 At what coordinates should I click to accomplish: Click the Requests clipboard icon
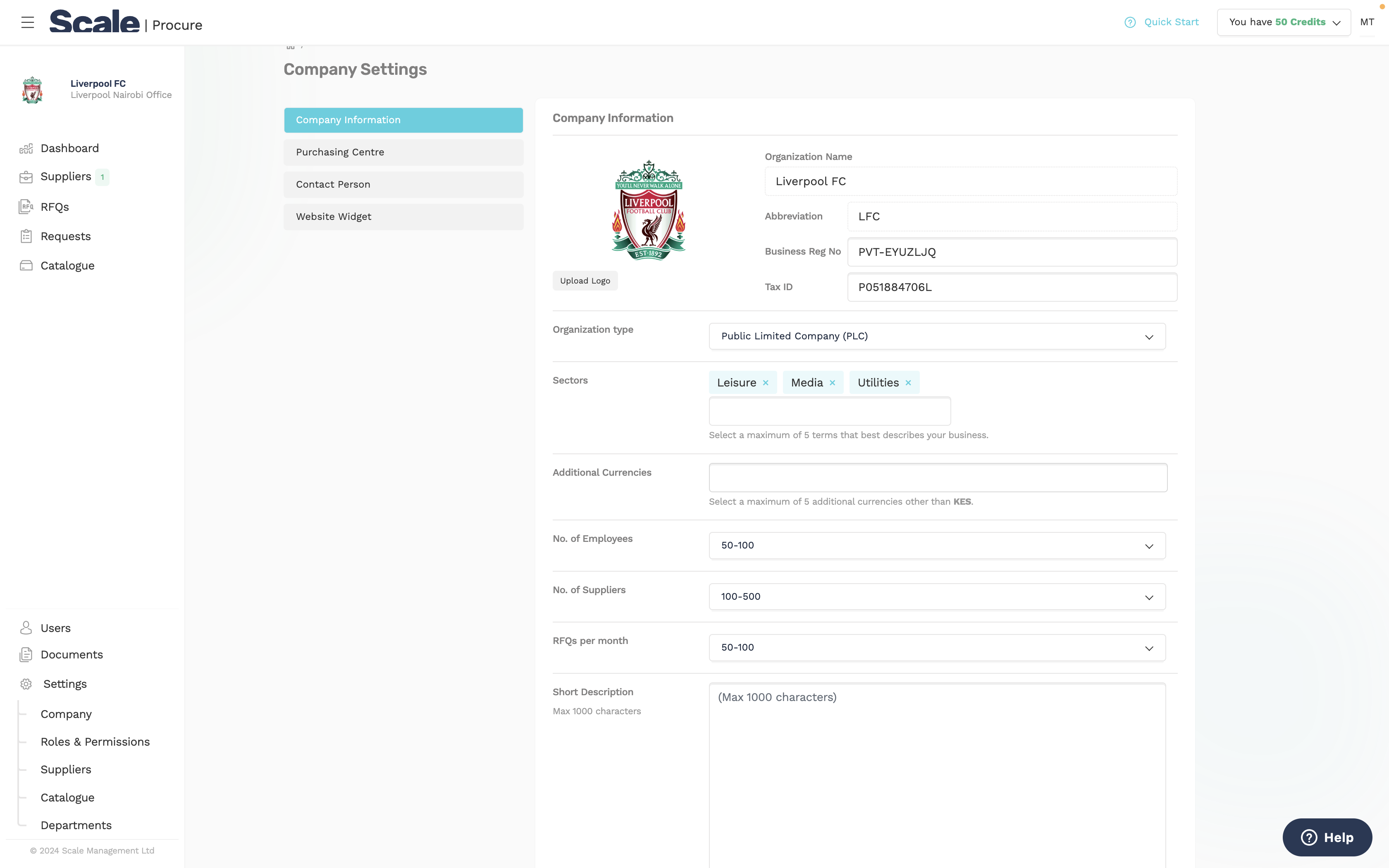point(26,236)
